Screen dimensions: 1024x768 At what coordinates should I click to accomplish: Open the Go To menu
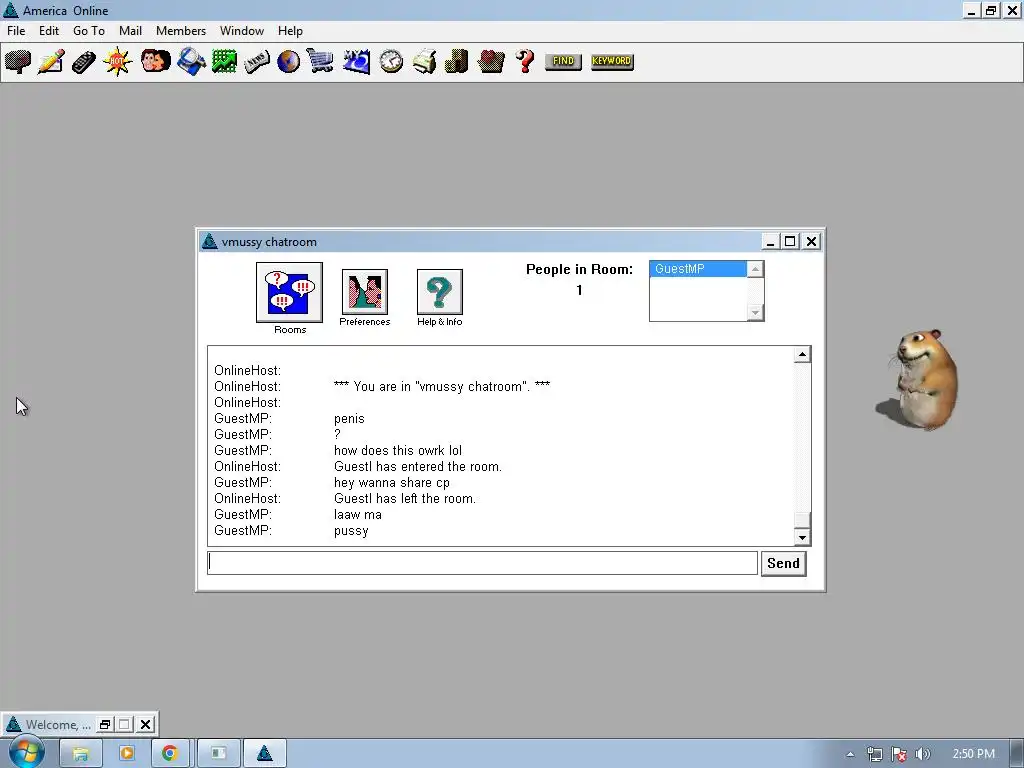click(89, 31)
